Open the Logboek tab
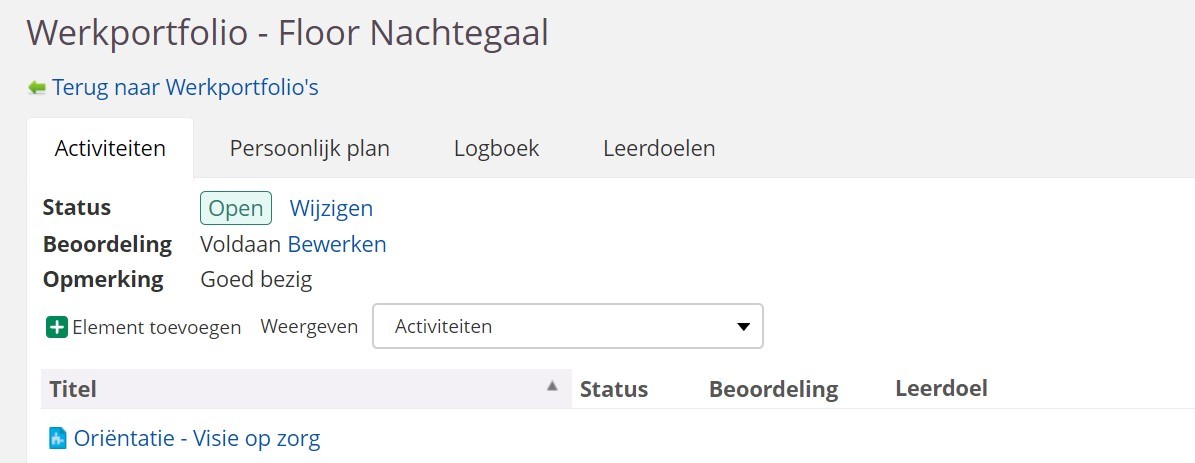The height and width of the screenshot is (463, 1195). point(496,149)
